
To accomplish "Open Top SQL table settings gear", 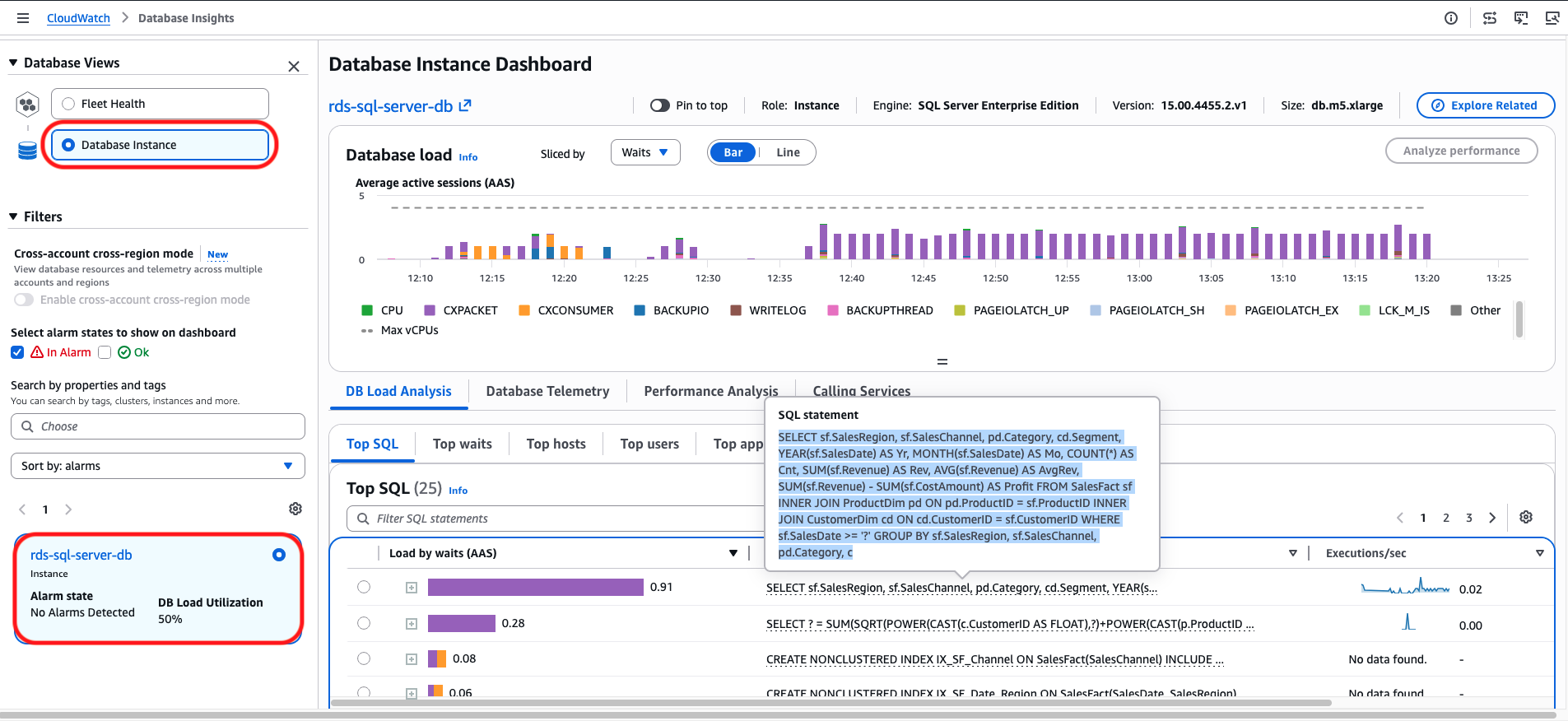I will point(1526,517).
